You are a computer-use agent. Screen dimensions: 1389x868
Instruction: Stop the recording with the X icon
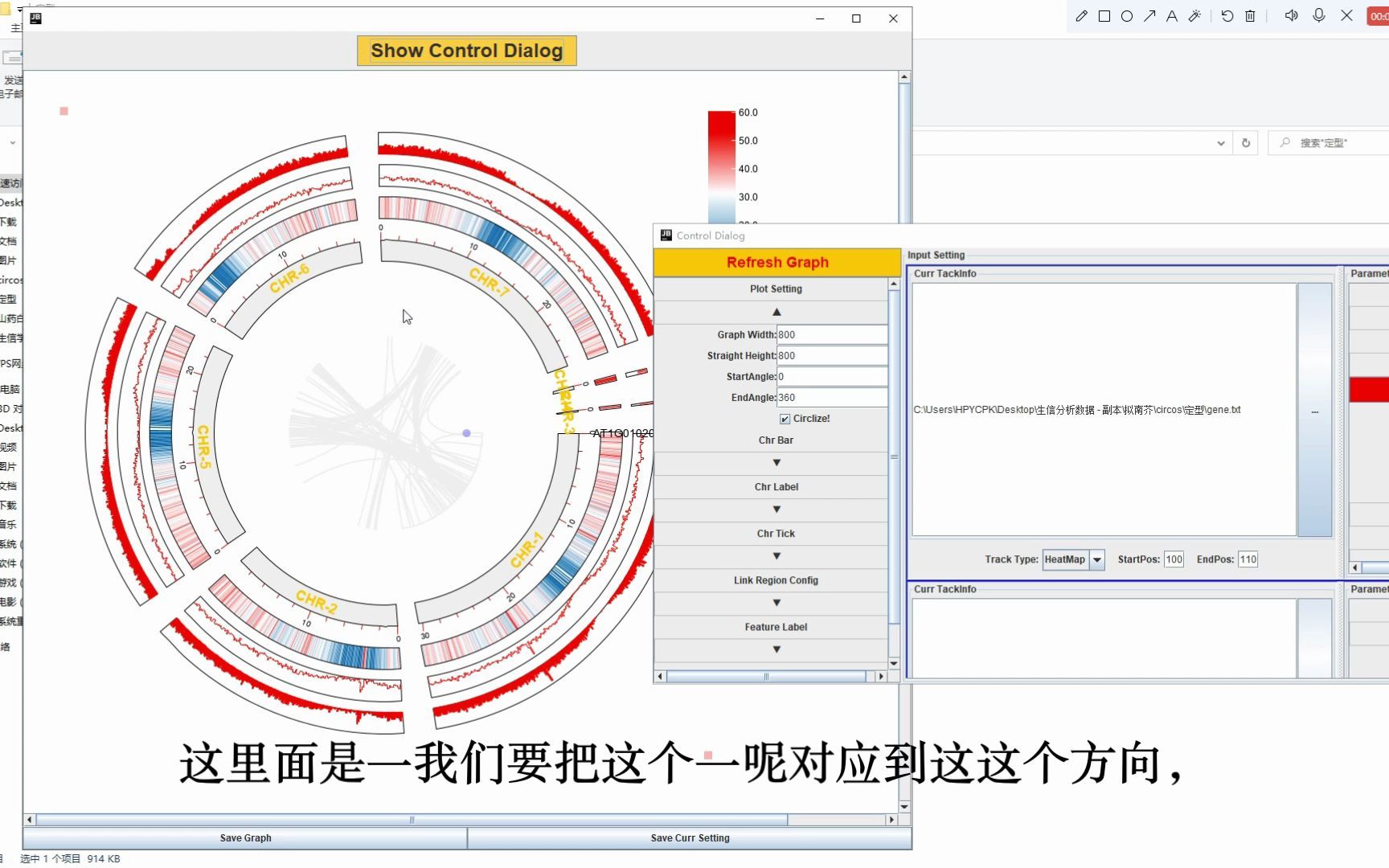coord(1346,16)
